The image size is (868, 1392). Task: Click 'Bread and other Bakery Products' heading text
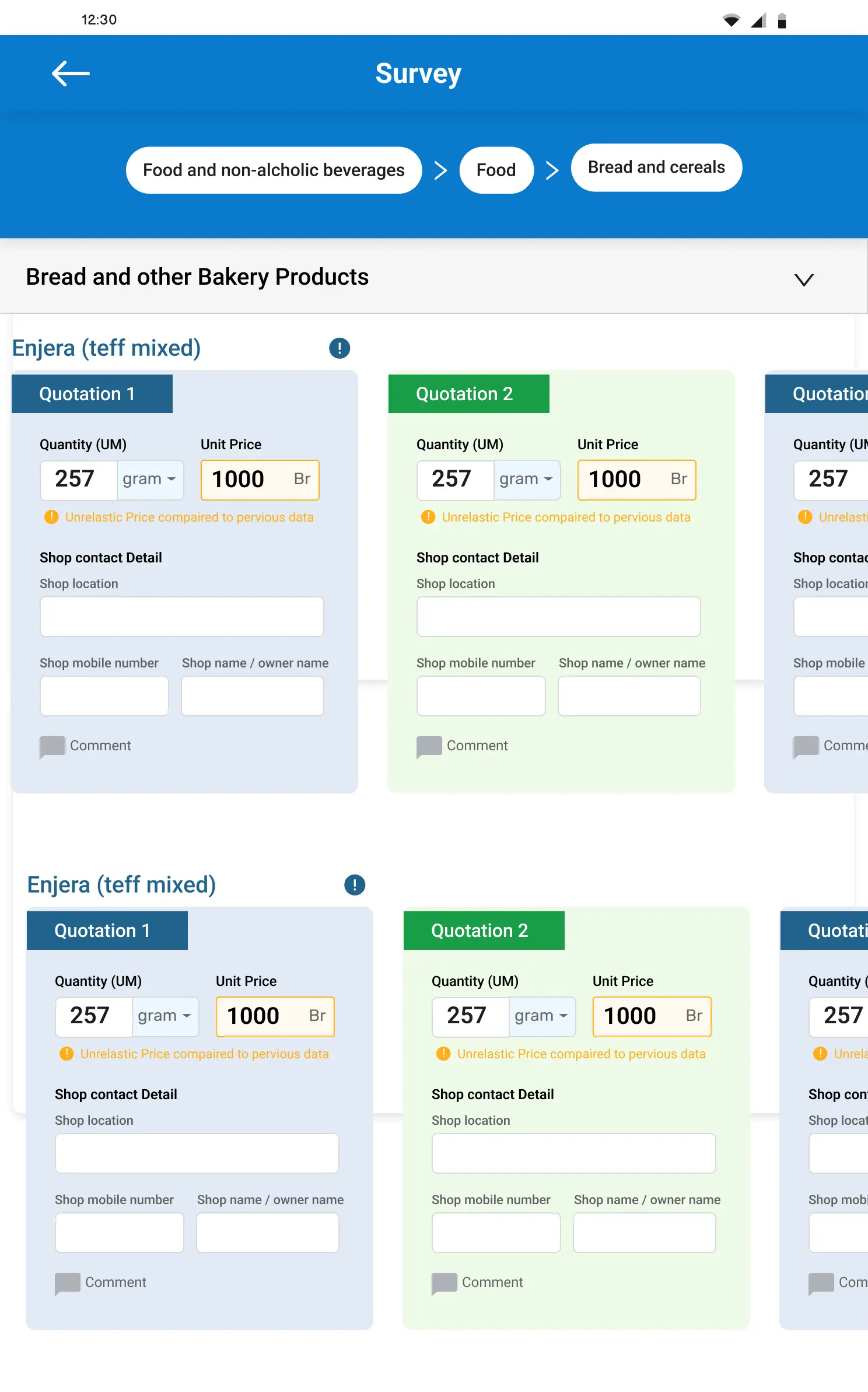pyautogui.click(x=197, y=277)
